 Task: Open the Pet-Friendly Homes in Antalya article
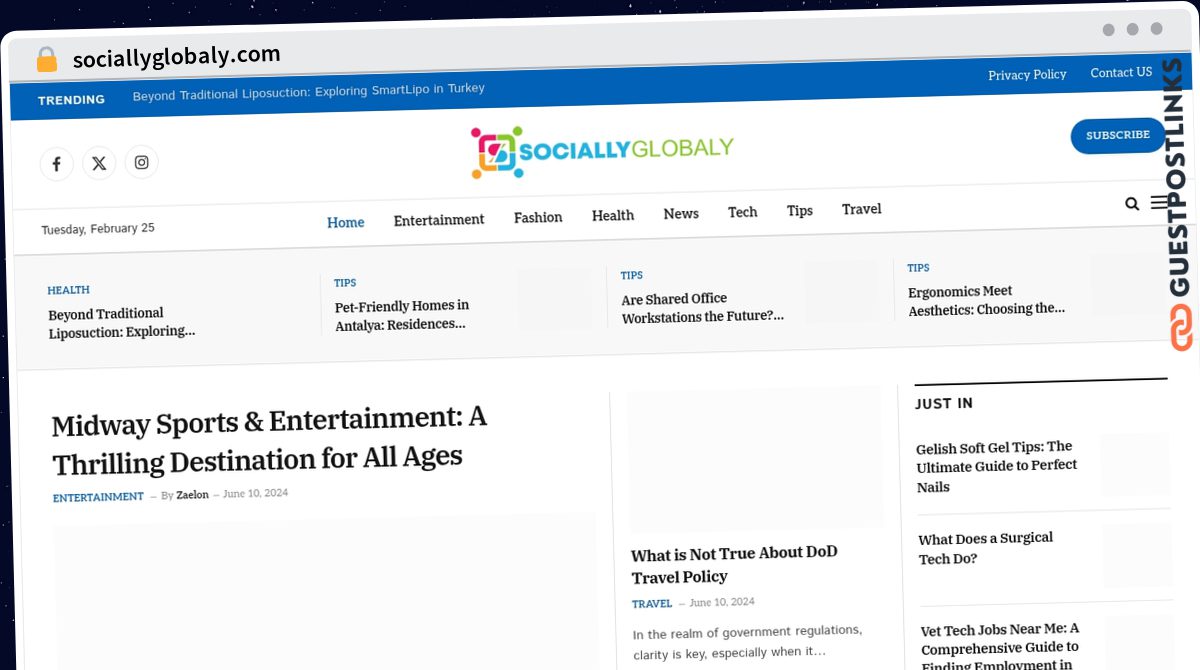402,315
